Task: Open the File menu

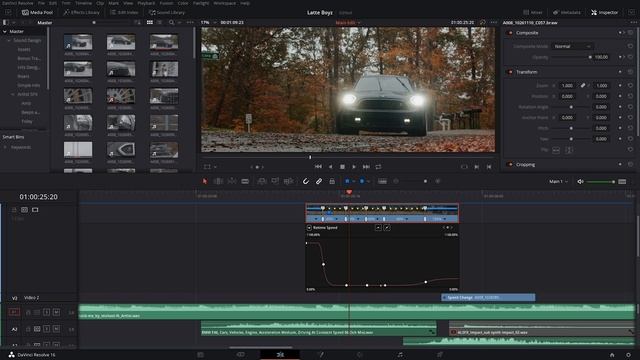Action: (41, 3)
